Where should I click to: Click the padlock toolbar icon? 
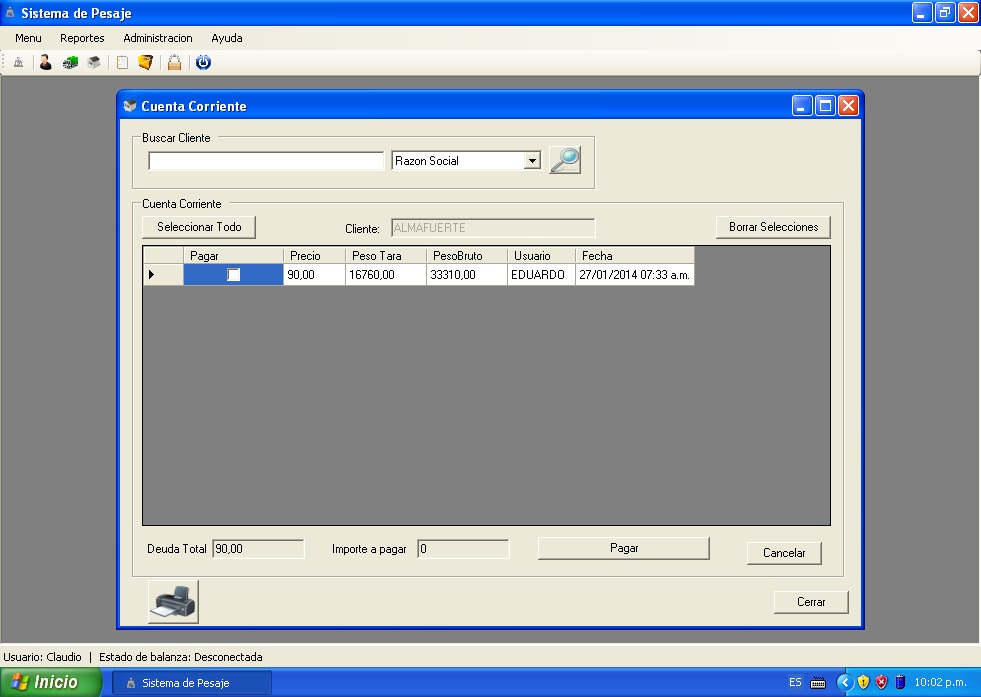175,62
